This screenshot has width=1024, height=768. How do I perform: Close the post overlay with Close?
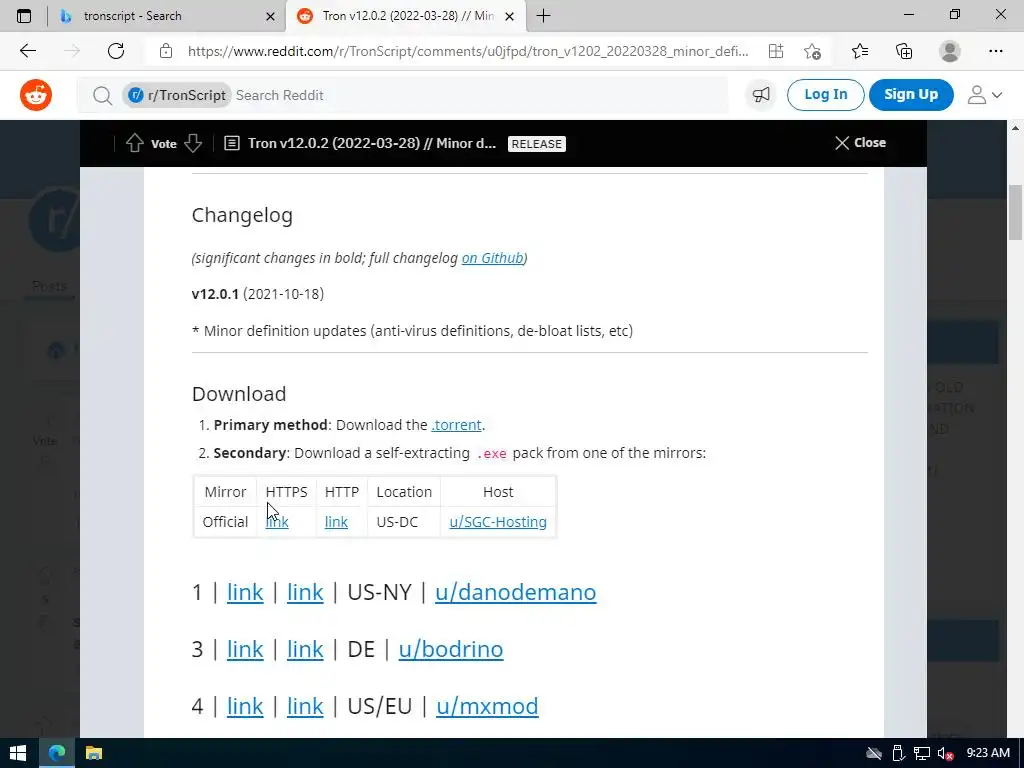(x=860, y=143)
